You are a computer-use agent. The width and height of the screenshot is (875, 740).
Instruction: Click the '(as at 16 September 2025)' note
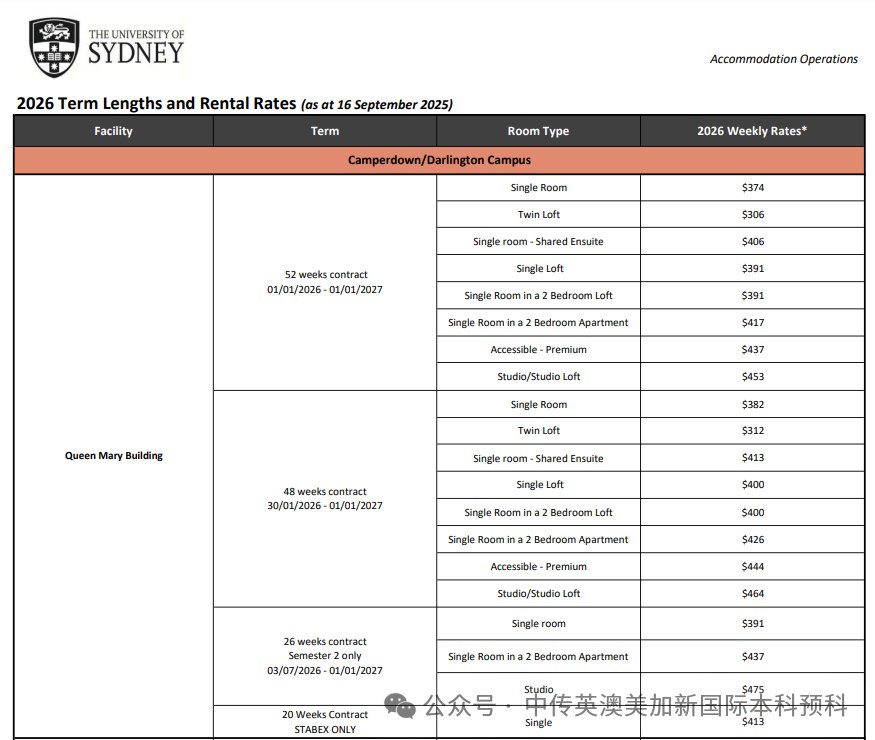click(x=377, y=105)
